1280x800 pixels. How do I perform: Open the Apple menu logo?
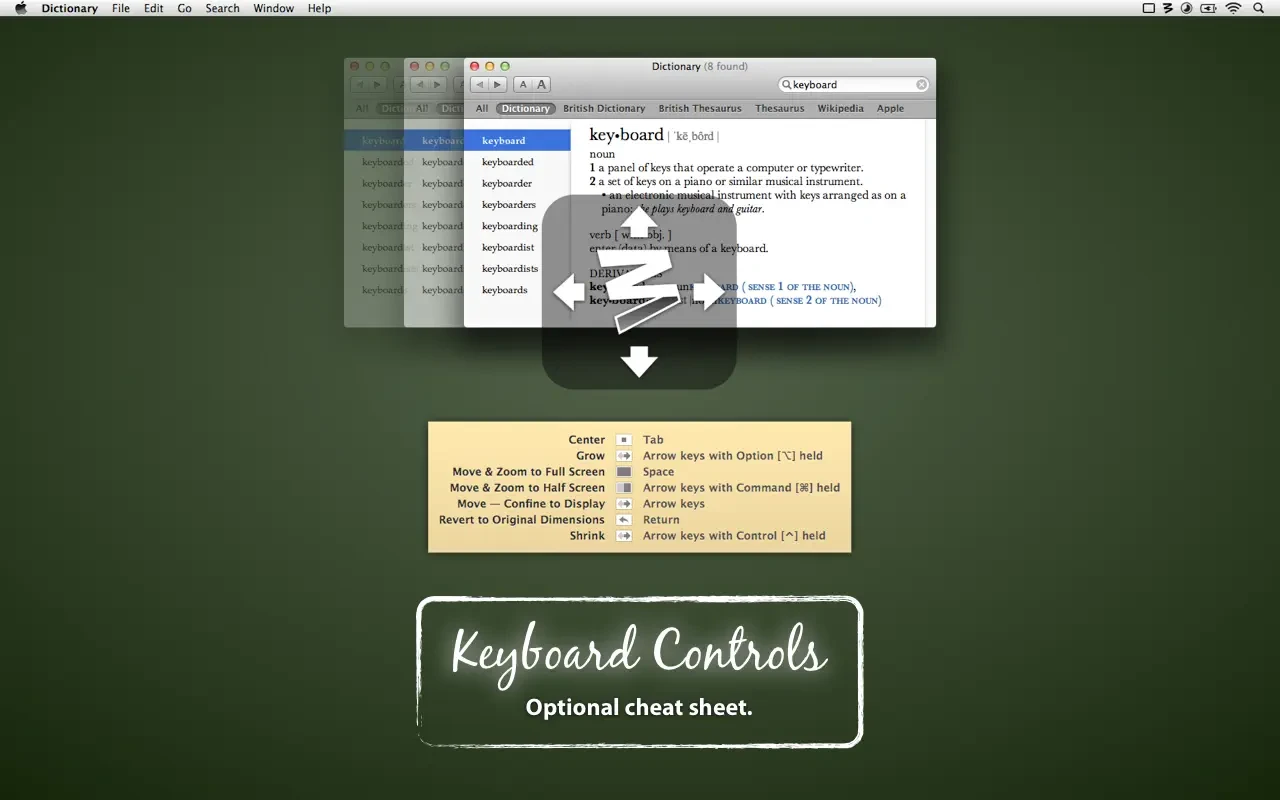(21, 8)
